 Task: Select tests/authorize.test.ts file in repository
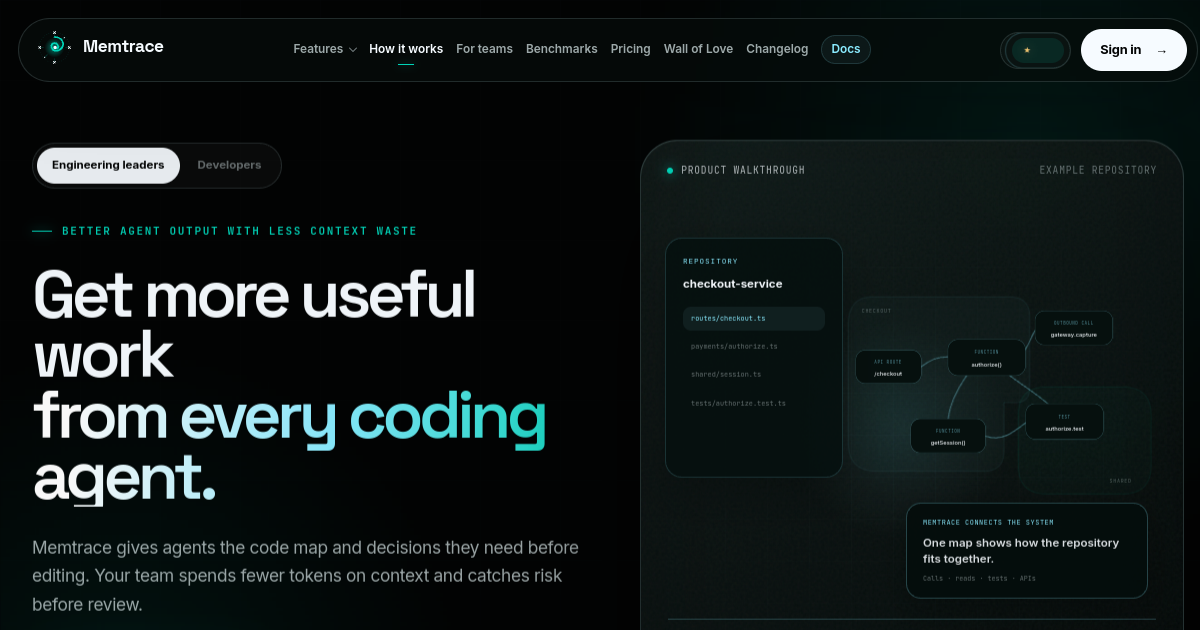754,403
